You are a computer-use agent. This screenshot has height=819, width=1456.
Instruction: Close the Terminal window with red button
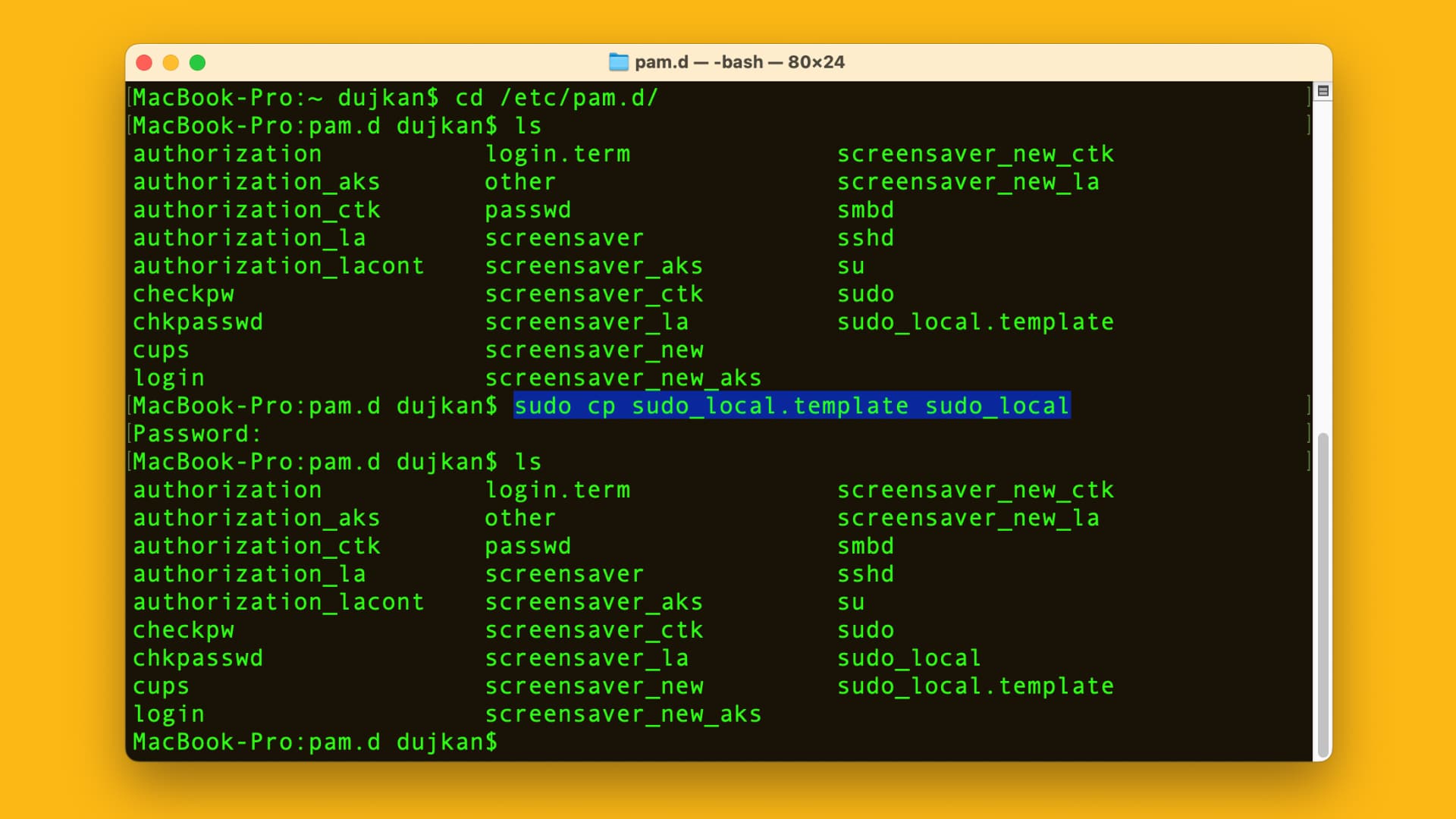[144, 62]
